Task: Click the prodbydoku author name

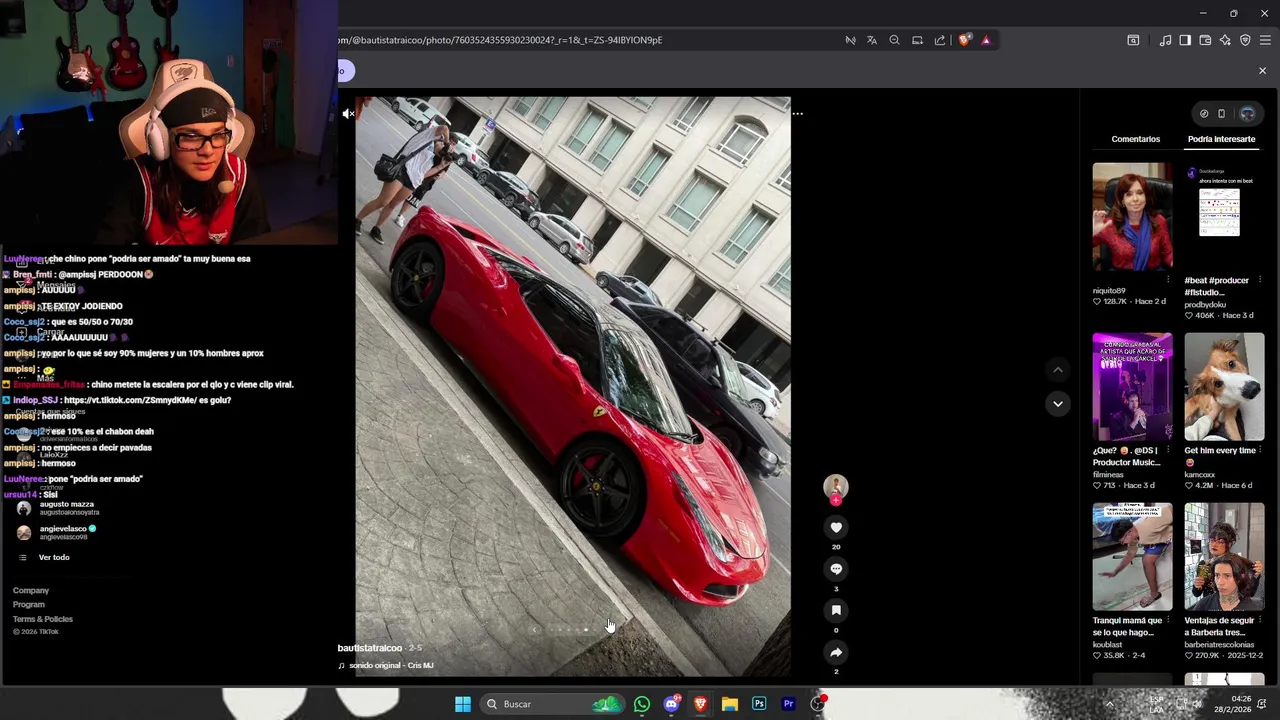Action: [x=1205, y=304]
